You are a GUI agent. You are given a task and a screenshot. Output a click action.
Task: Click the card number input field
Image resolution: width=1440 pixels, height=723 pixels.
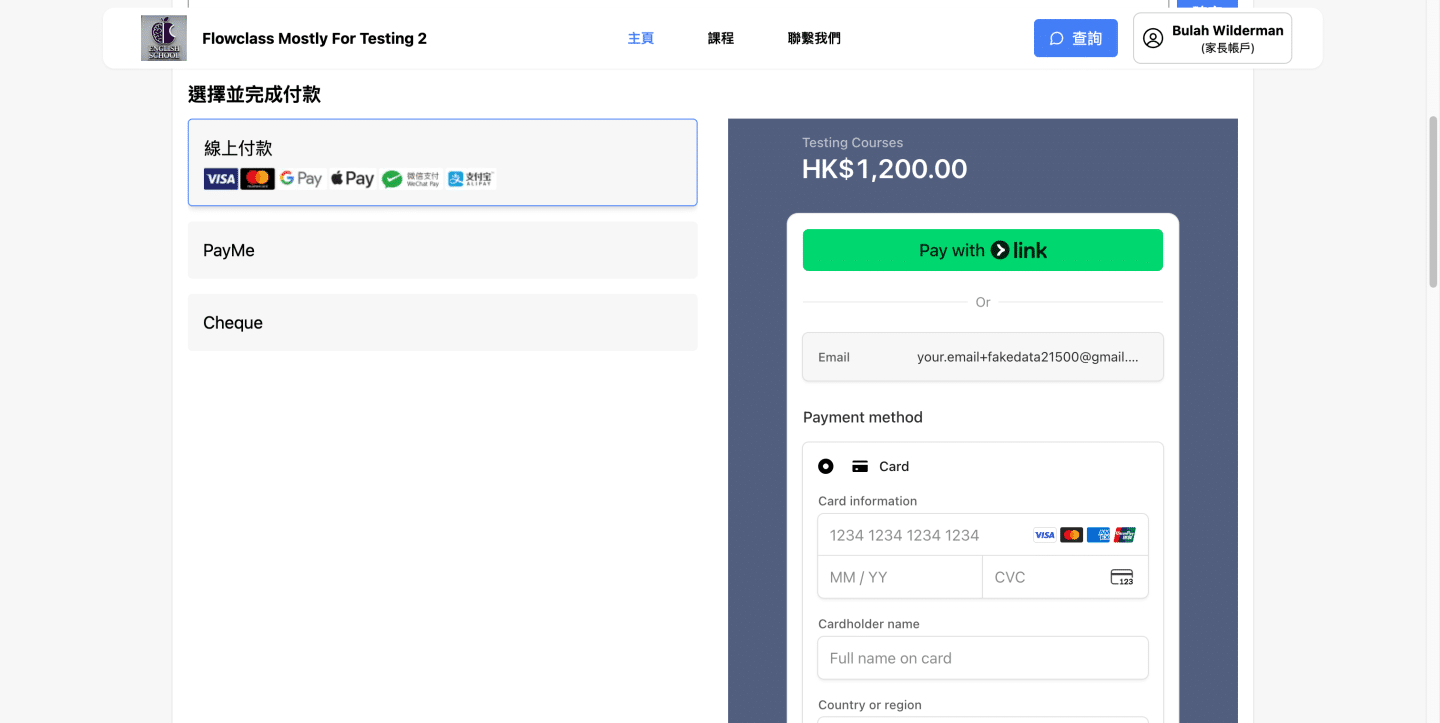(x=983, y=535)
